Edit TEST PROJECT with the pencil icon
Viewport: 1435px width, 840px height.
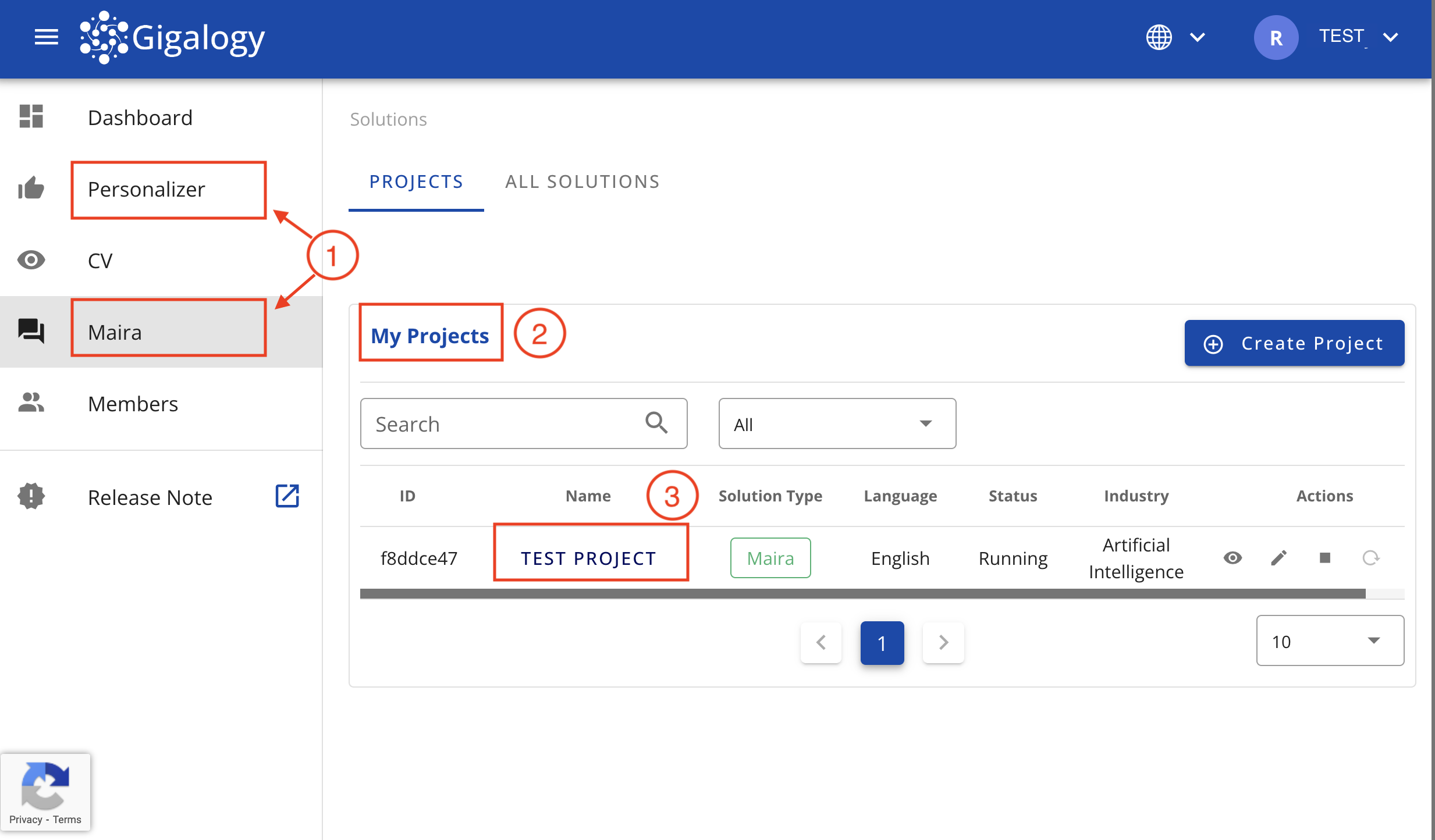[x=1279, y=558]
